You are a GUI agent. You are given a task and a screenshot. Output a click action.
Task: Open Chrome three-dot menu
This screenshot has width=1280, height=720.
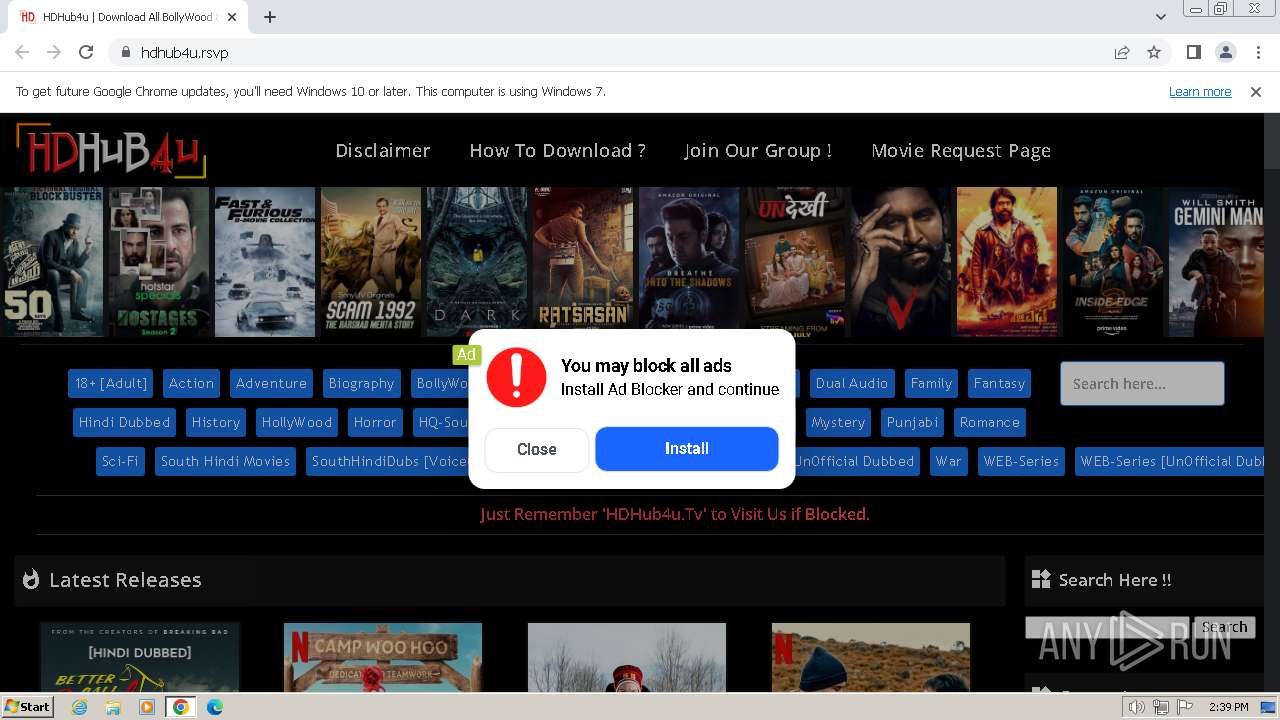tap(1258, 52)
